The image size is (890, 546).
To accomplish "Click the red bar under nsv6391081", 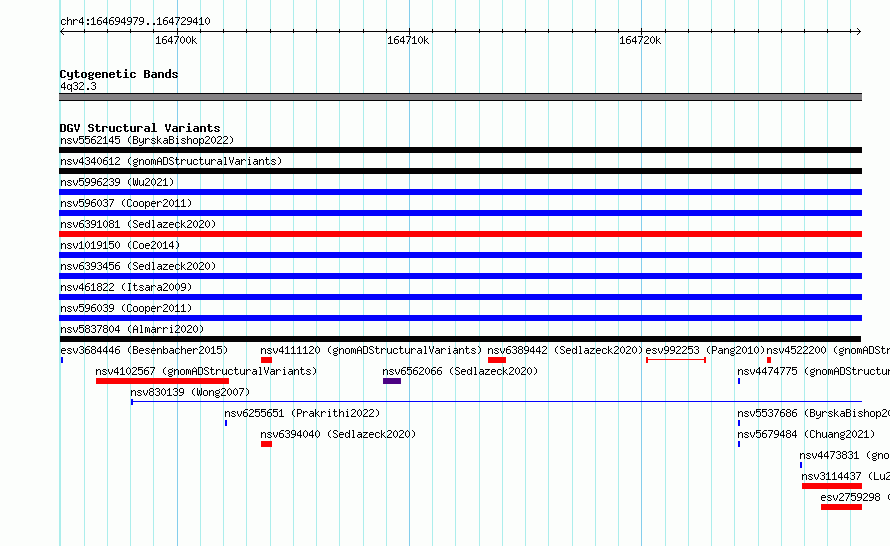I will [x=460, y=234].
